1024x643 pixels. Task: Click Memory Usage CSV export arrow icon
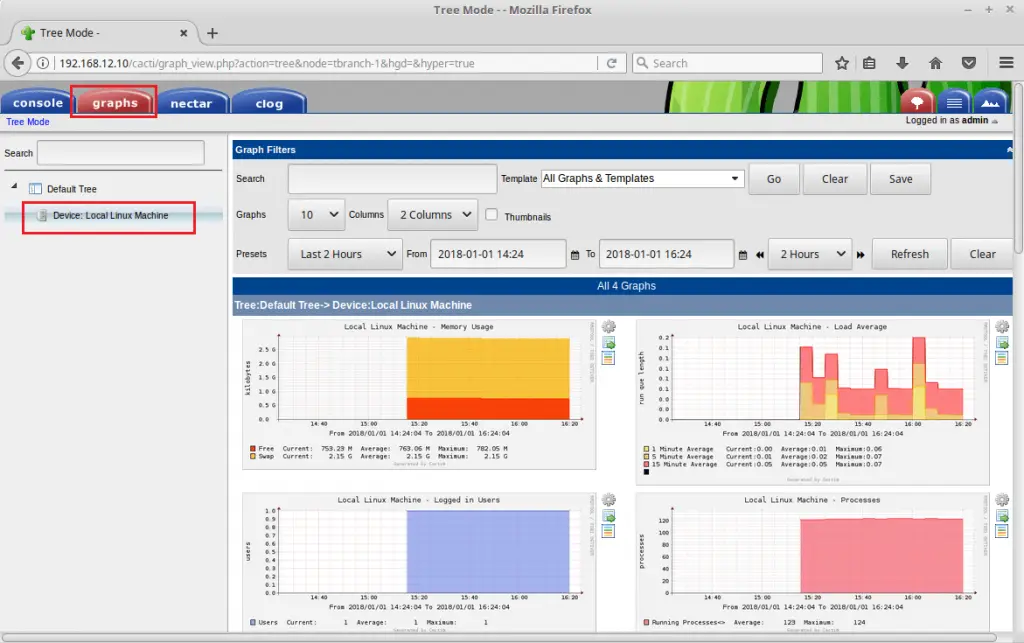click(x=608, y=343)
